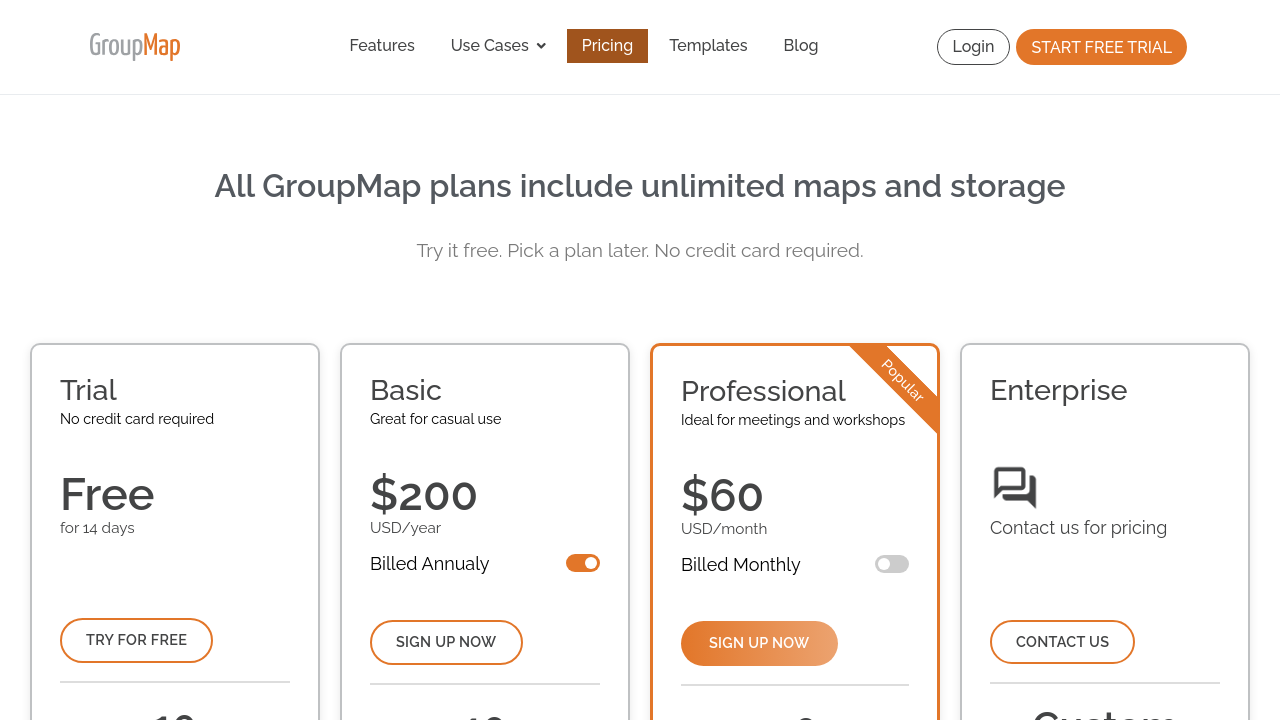Click SIGN UP NOW under Basic plan
The image size is (1280, 720).
[x=446, y=642]
